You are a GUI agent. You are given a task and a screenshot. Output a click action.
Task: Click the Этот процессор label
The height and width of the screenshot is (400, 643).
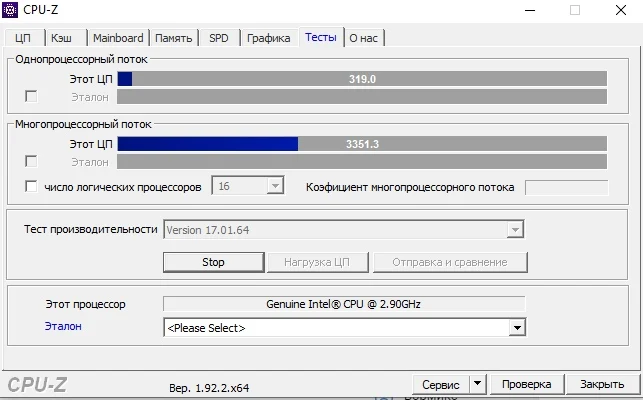[85, 304]
